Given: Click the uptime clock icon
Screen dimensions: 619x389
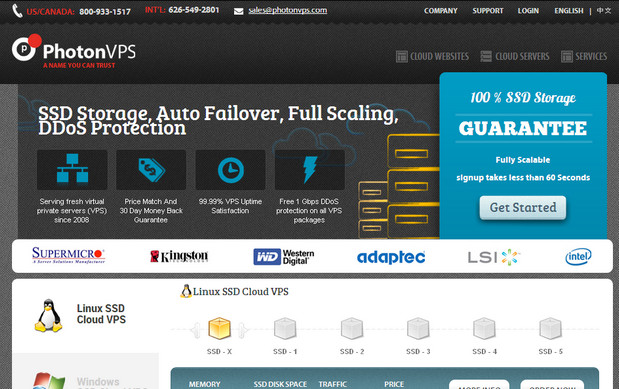Looking at the screenshot, I should [x=231, y=169].
